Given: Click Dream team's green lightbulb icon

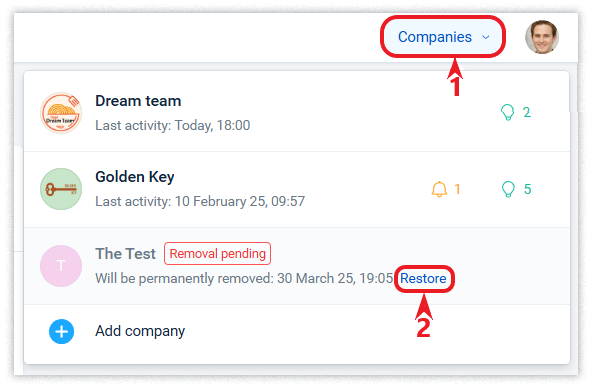Looking at the screenshot, I should (507, 112).
